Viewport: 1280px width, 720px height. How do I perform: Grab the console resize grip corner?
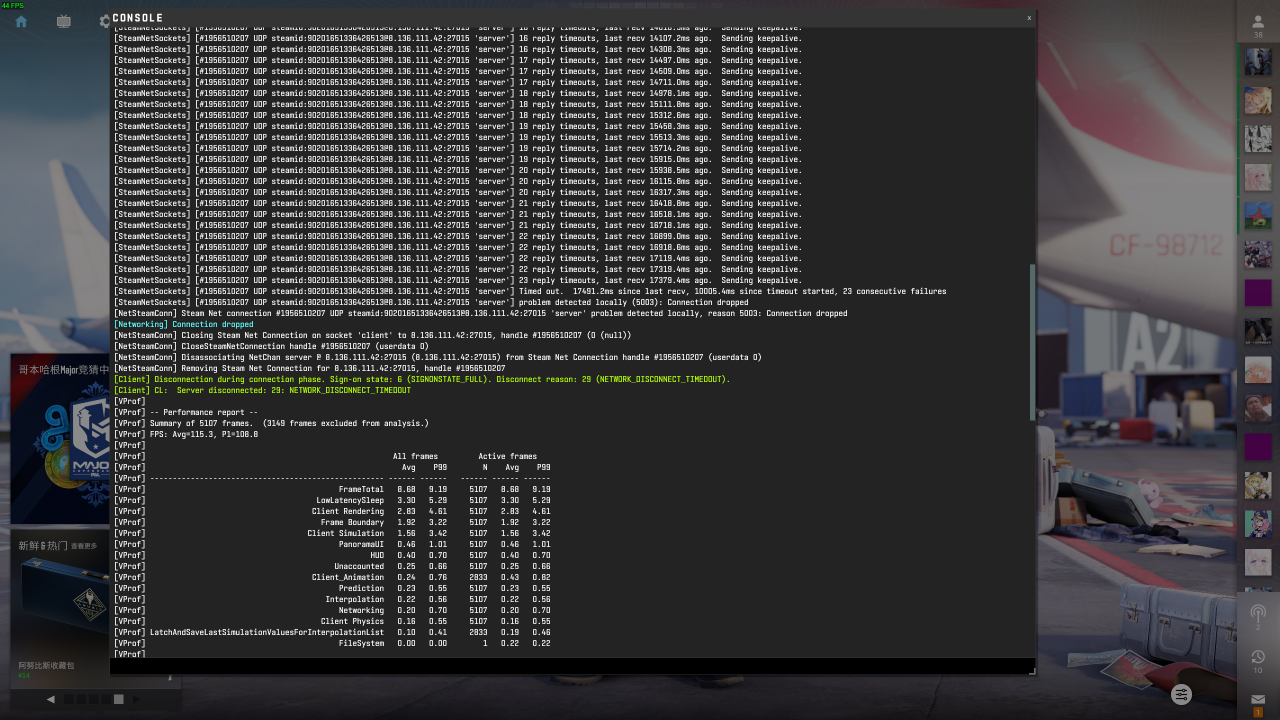point(1031,670)
